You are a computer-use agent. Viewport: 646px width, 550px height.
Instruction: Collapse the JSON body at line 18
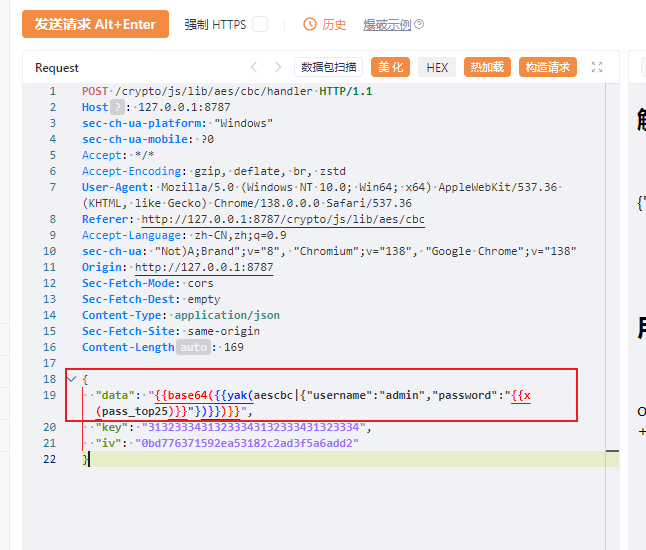pyautogui.click(x=72, y=379)
